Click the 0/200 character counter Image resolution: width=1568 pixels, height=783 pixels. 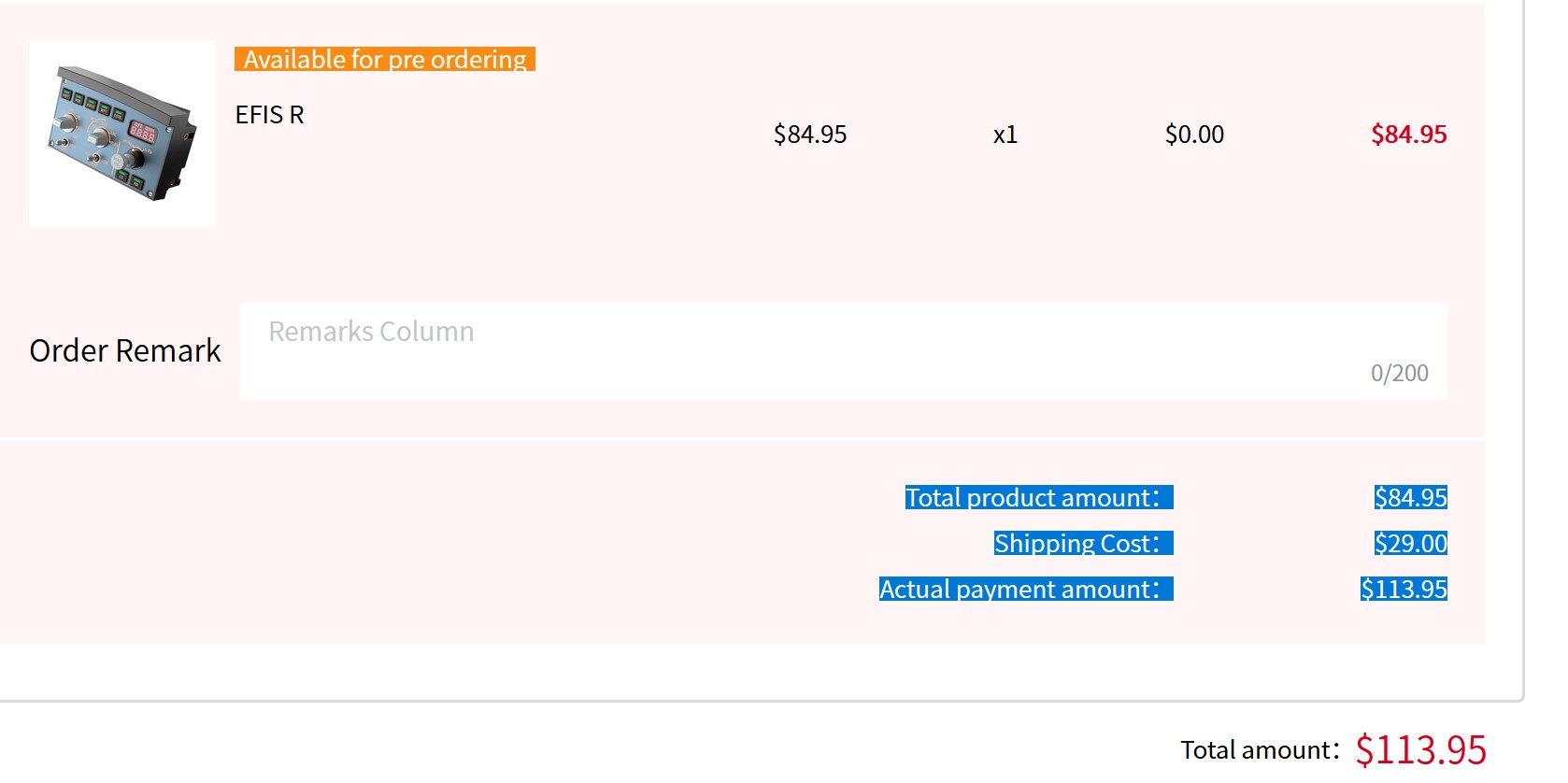pos(1400,373)
